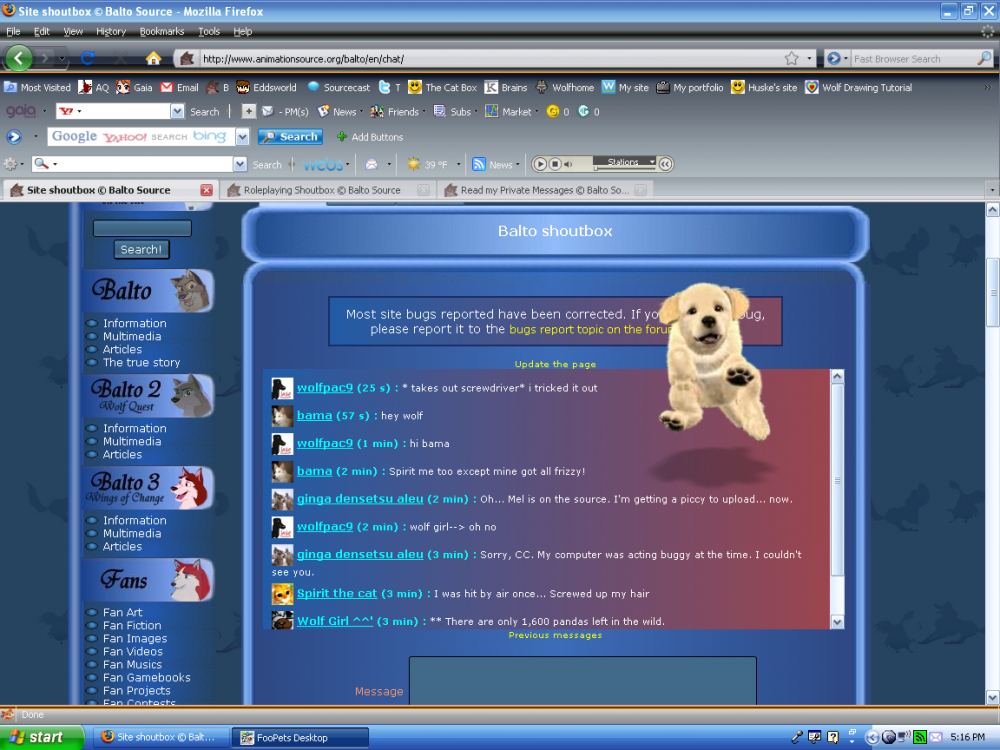Viewport: 1000px width, 750px height.
Task: Start the toolbar radio play button
Action: tap(540, 165)
